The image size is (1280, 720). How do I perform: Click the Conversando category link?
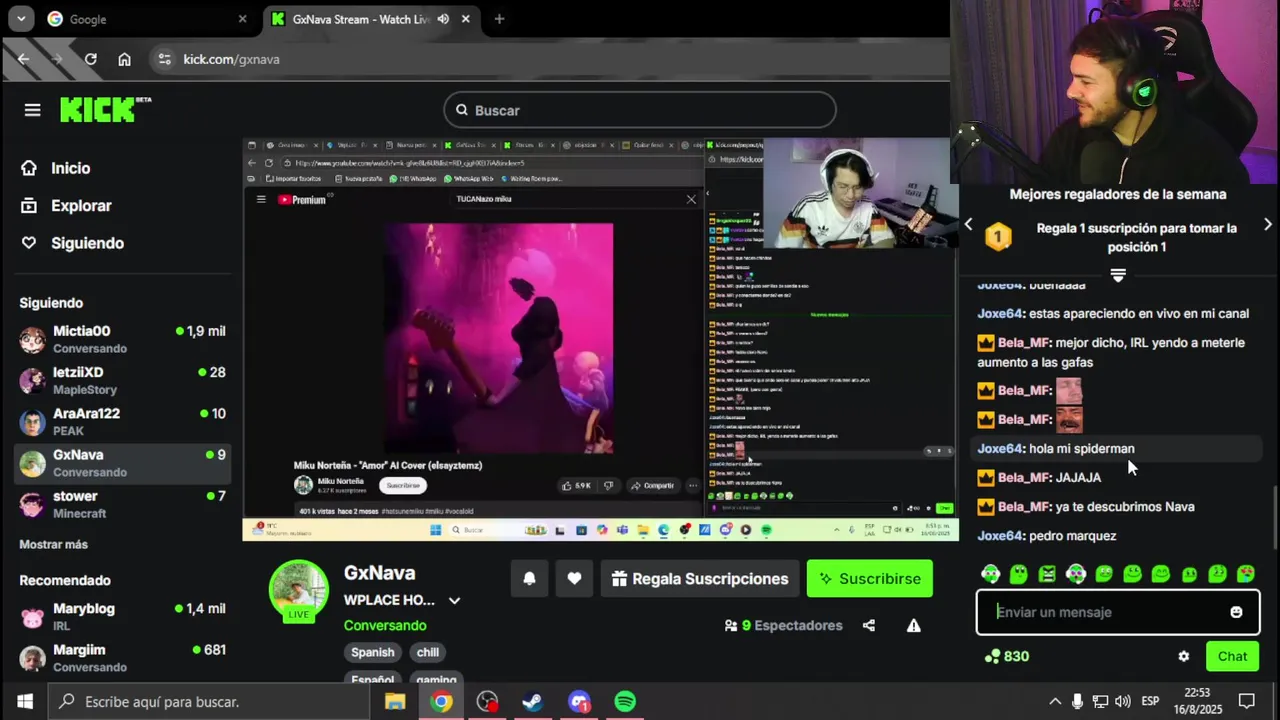click(385, 625)
